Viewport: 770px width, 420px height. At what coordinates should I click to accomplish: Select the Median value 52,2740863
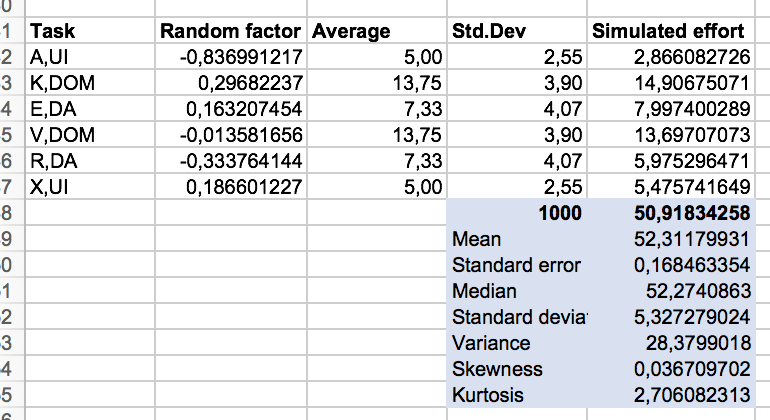pos(671,291)
